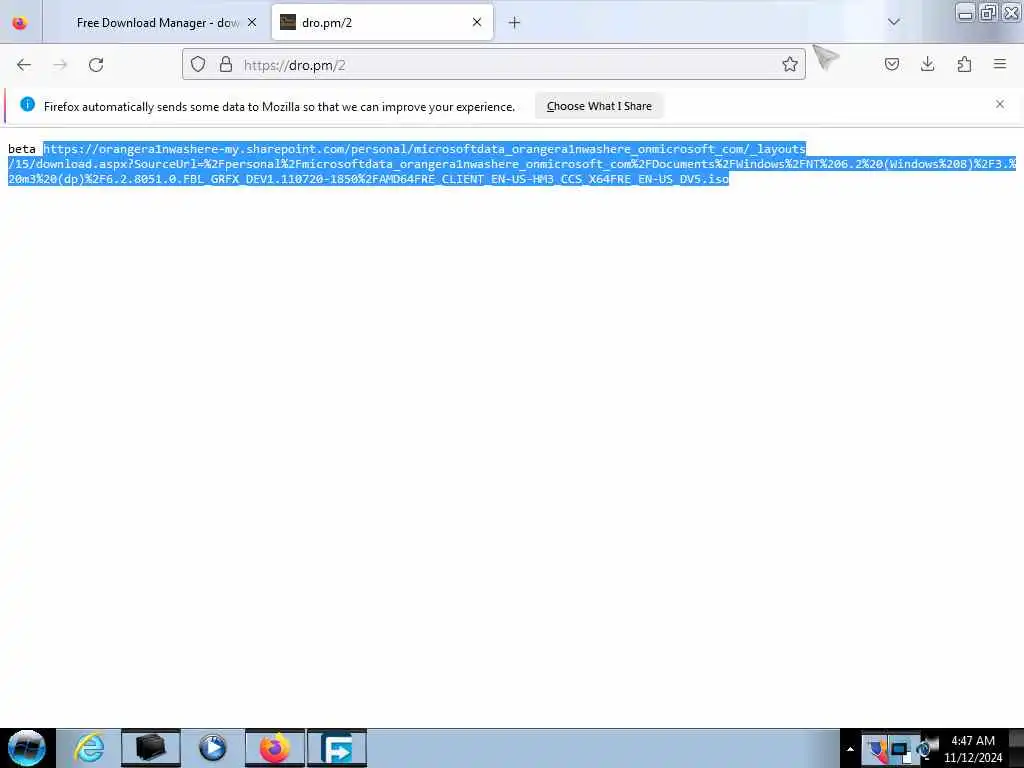Bookmark this page with the star

(790, 64)
